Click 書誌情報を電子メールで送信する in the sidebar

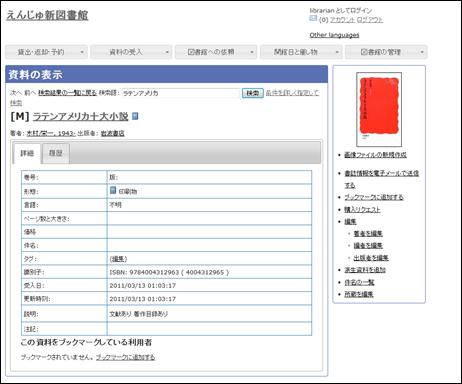(x=381, y=179)
